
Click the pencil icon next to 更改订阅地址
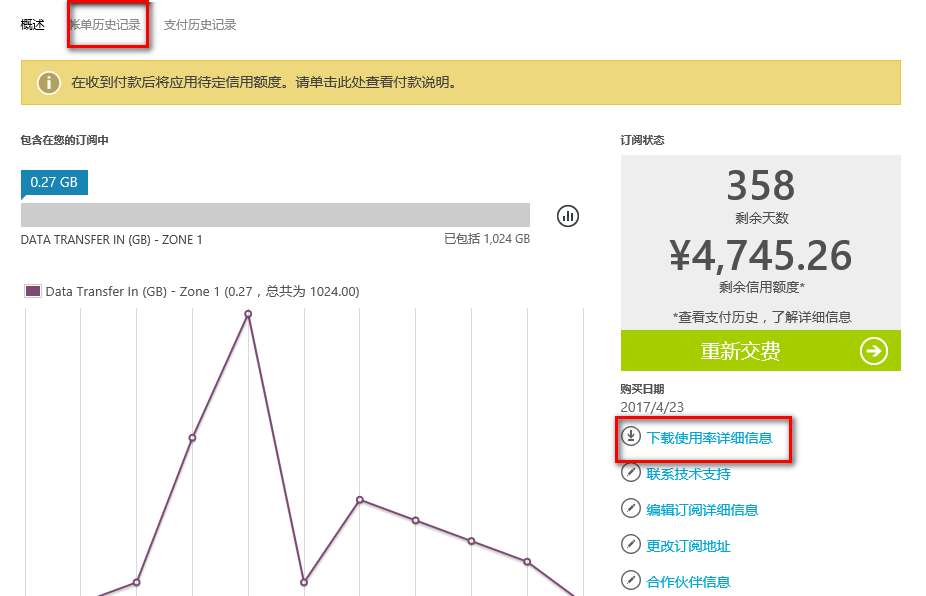point(631,545)
